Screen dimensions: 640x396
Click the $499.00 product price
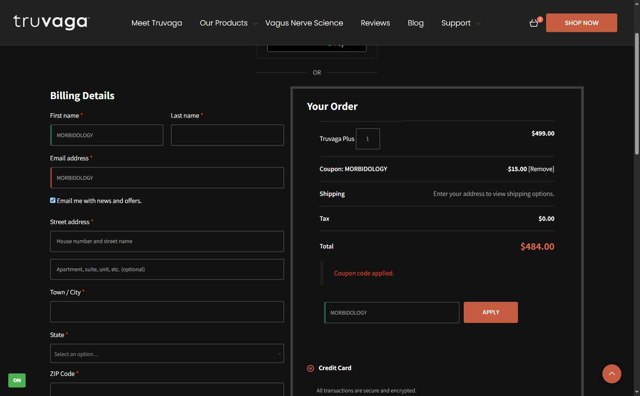[543, 133]
